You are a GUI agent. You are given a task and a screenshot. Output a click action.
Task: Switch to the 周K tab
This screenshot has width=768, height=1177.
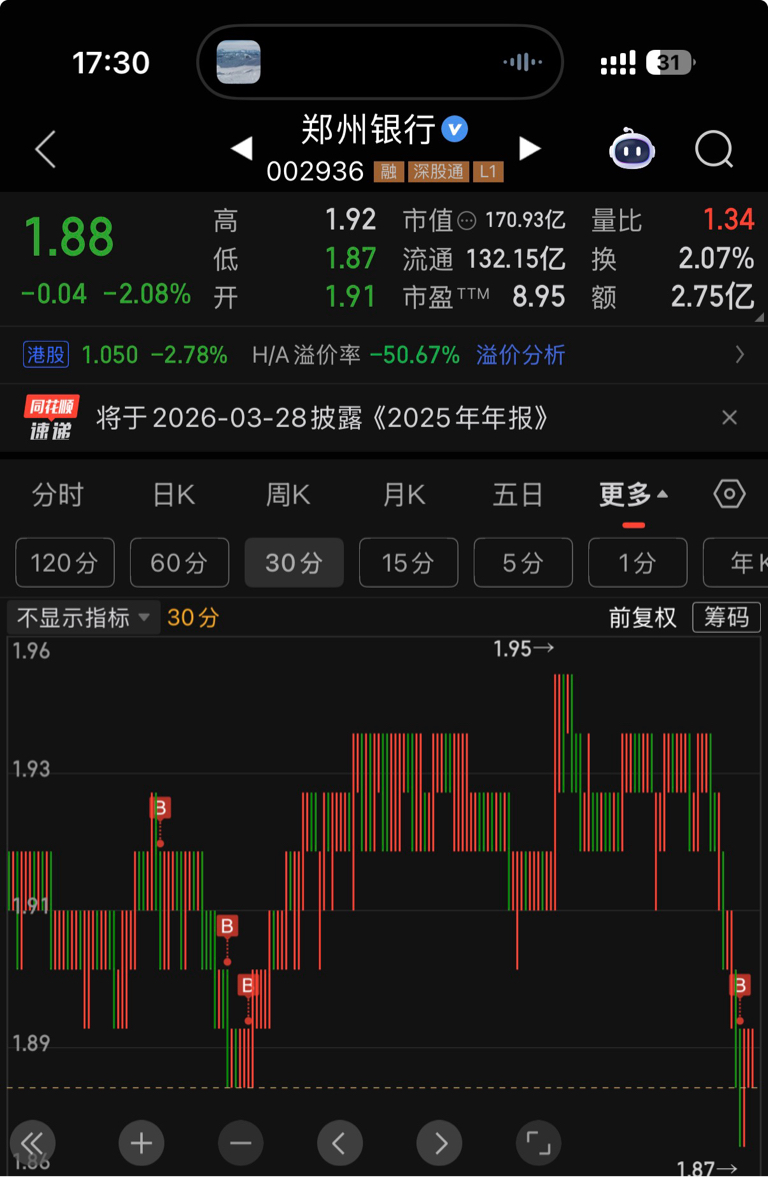(288, 495)
